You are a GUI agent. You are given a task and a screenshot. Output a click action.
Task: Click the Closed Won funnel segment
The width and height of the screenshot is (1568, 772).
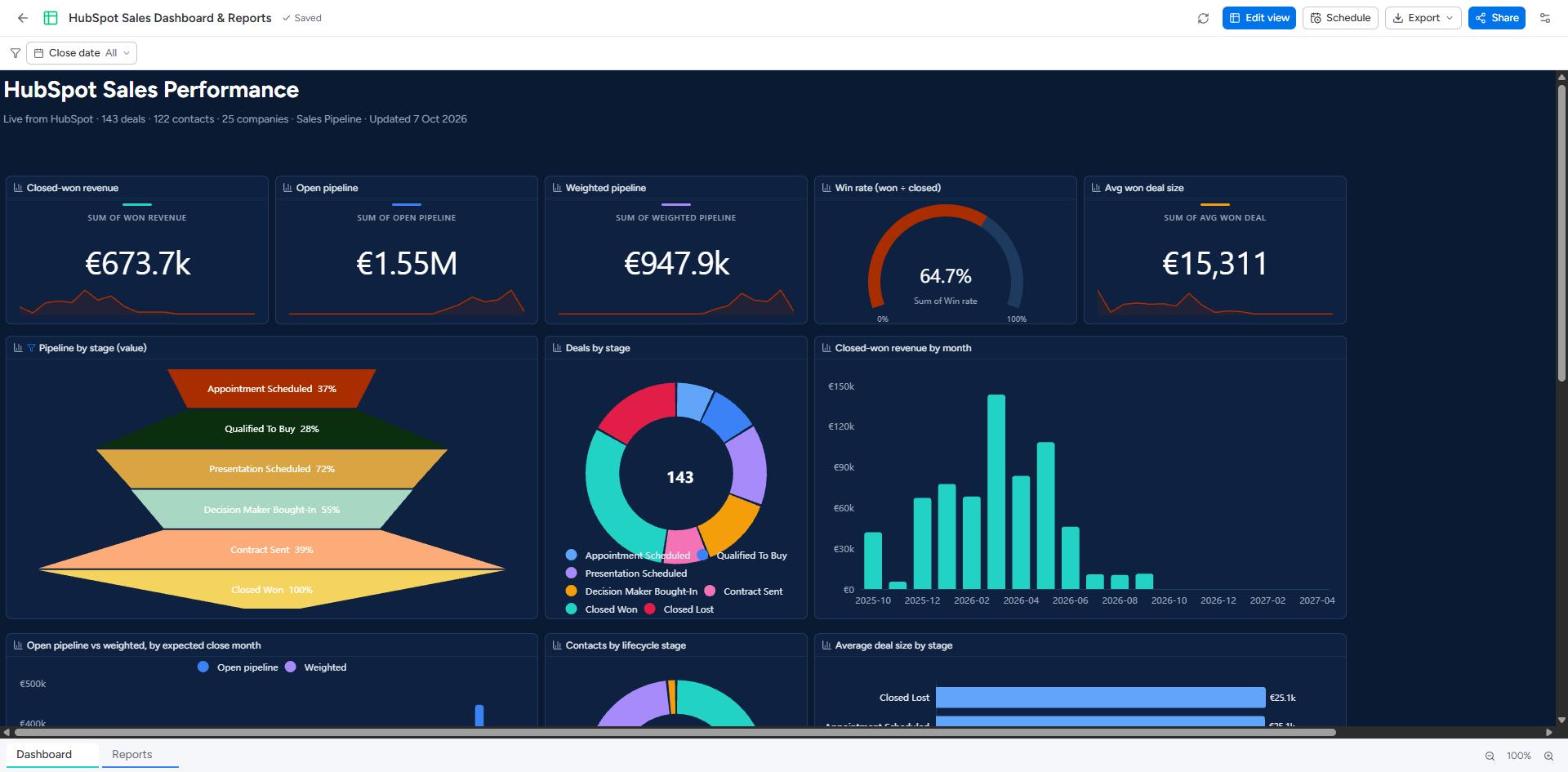tap(271, 590)
